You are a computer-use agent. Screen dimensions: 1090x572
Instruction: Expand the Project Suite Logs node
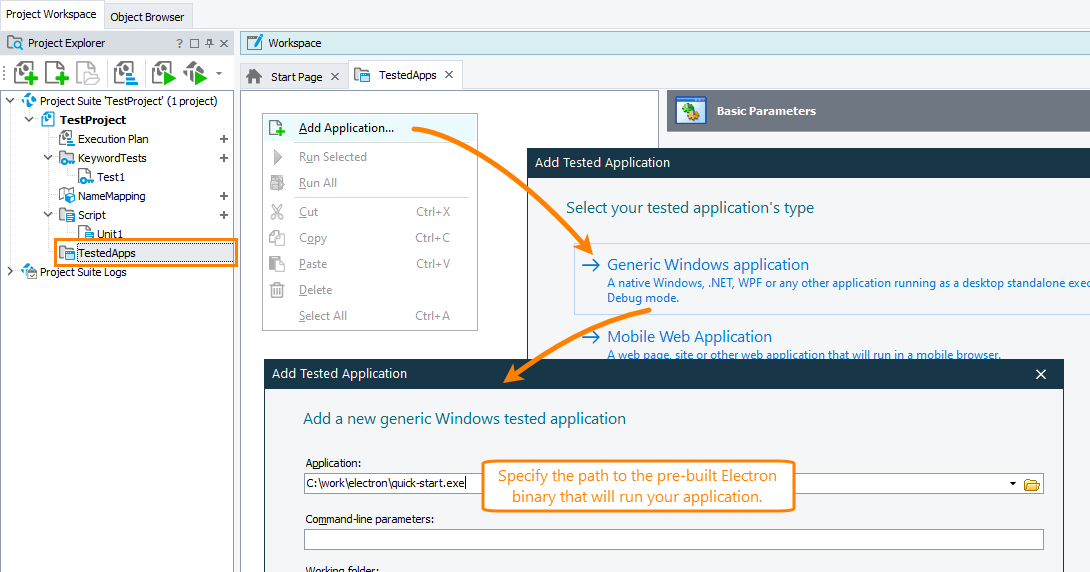click(x=11, y=272)
